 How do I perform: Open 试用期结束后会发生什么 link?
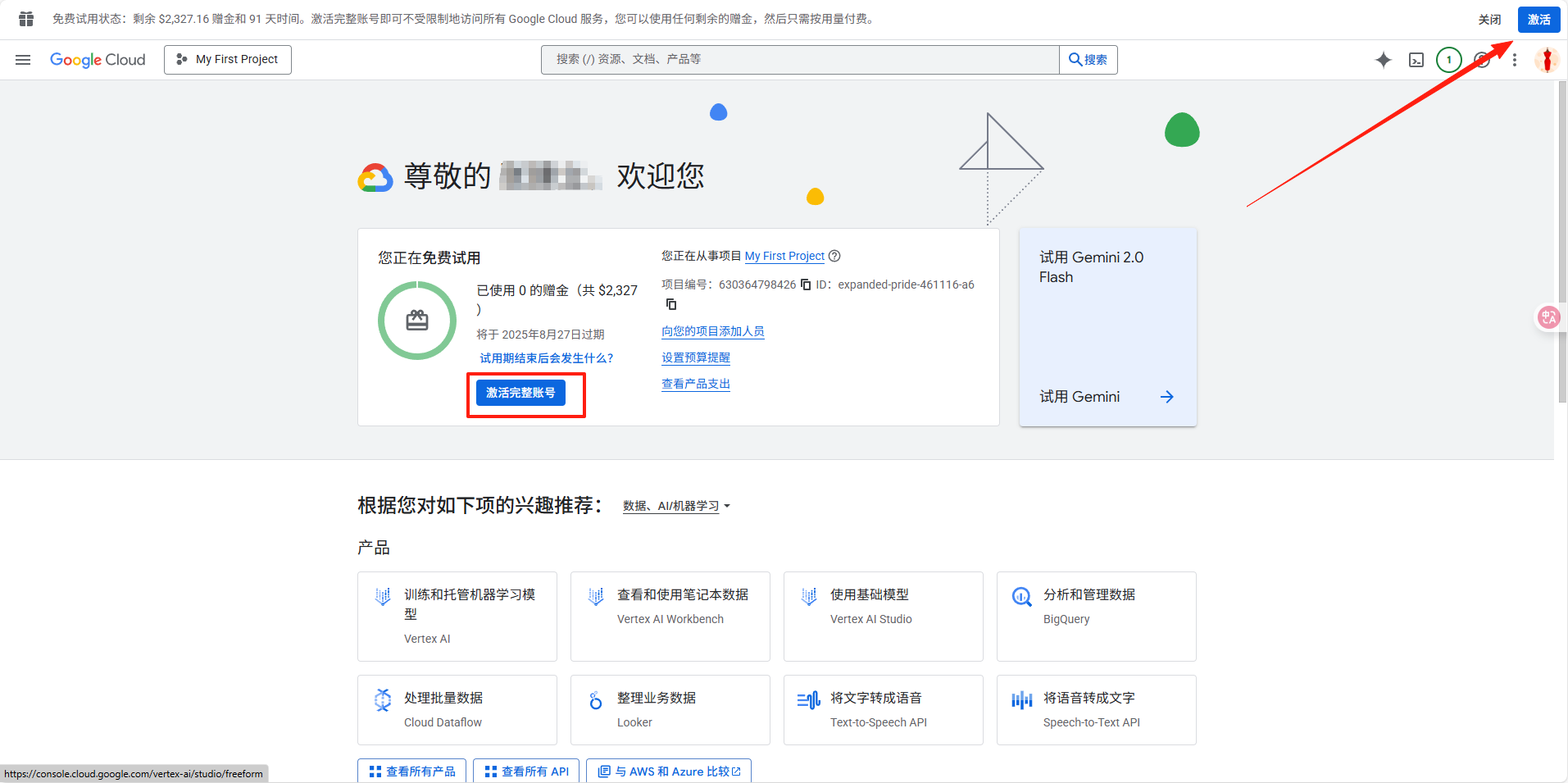[x=547, y=358]
